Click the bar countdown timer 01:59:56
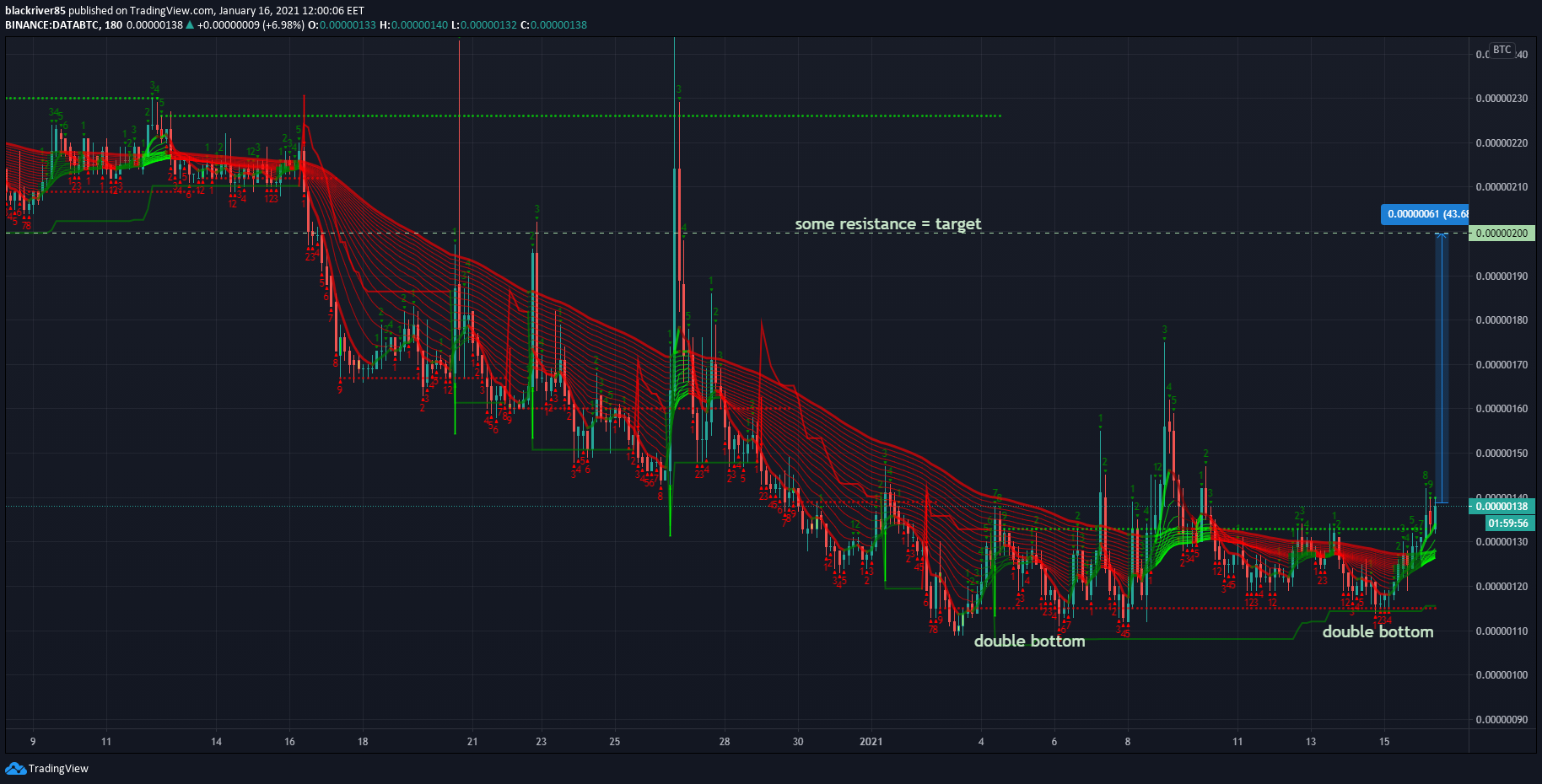 click(x=1508, y=524)
